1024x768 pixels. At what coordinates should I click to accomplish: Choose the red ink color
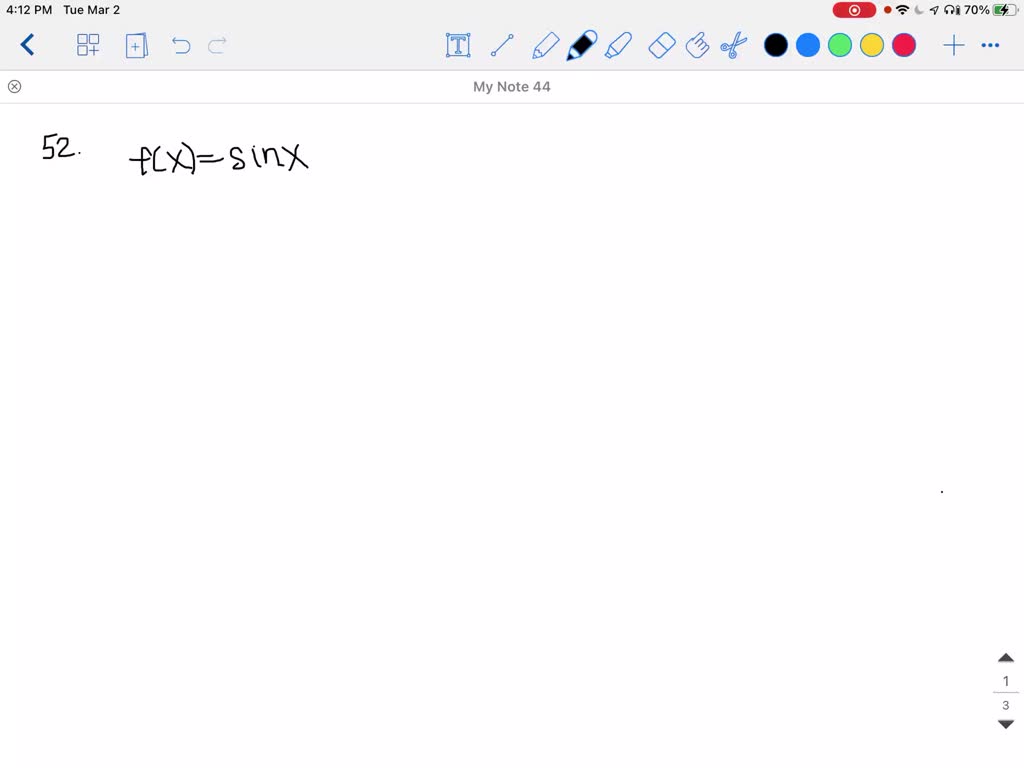click(x=903, y=45)
